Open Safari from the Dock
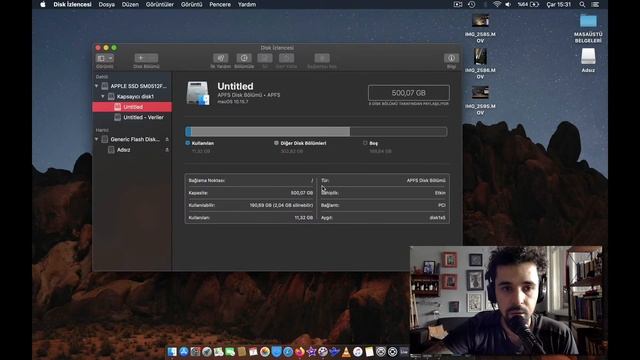 [288, 351]
